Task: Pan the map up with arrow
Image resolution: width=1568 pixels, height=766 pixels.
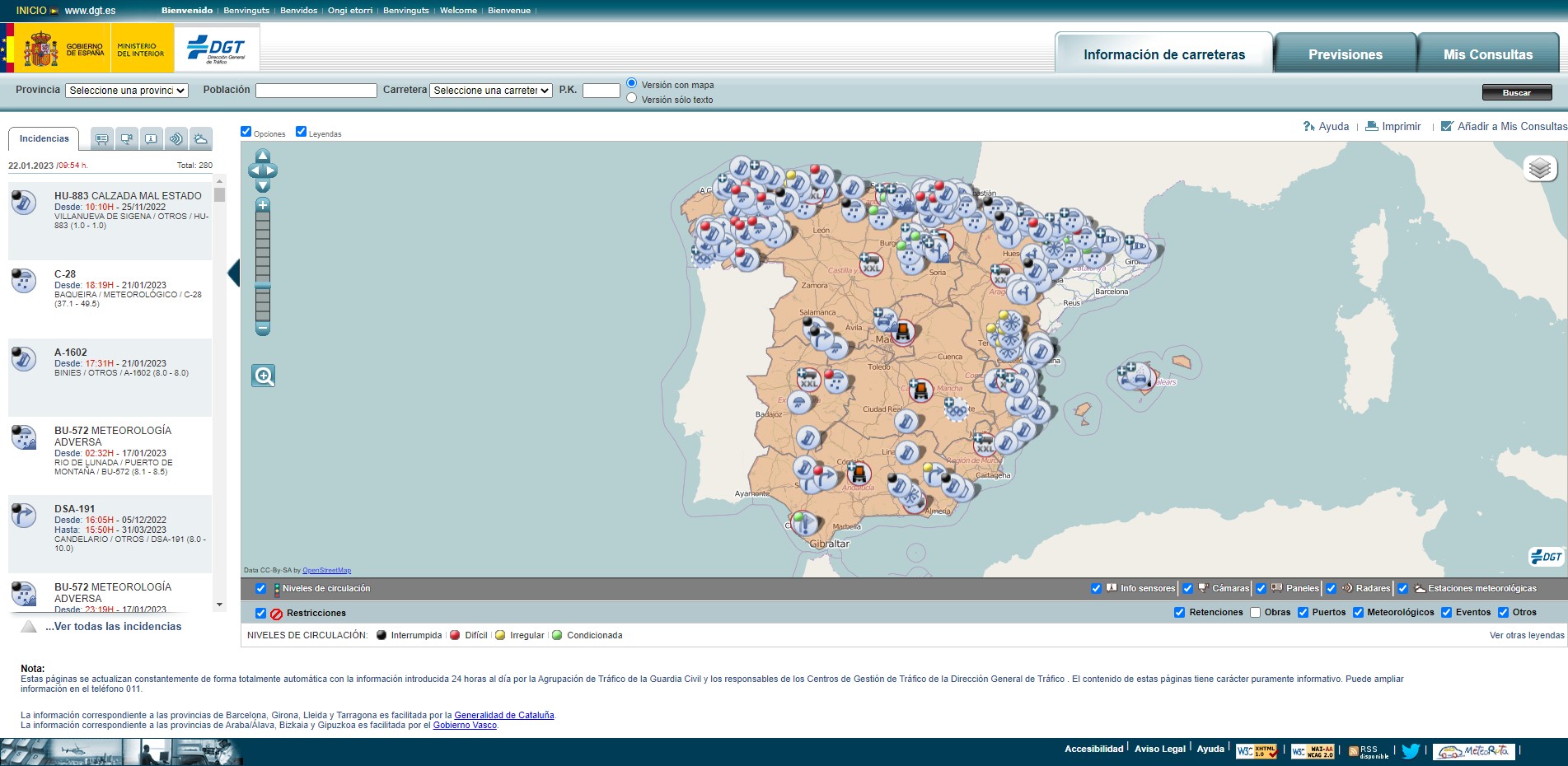Action: (263, 156)
